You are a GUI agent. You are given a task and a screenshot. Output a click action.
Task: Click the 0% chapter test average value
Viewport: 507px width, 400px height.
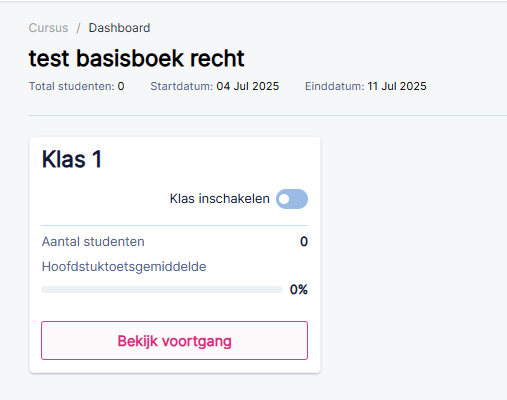pos(299,290)
